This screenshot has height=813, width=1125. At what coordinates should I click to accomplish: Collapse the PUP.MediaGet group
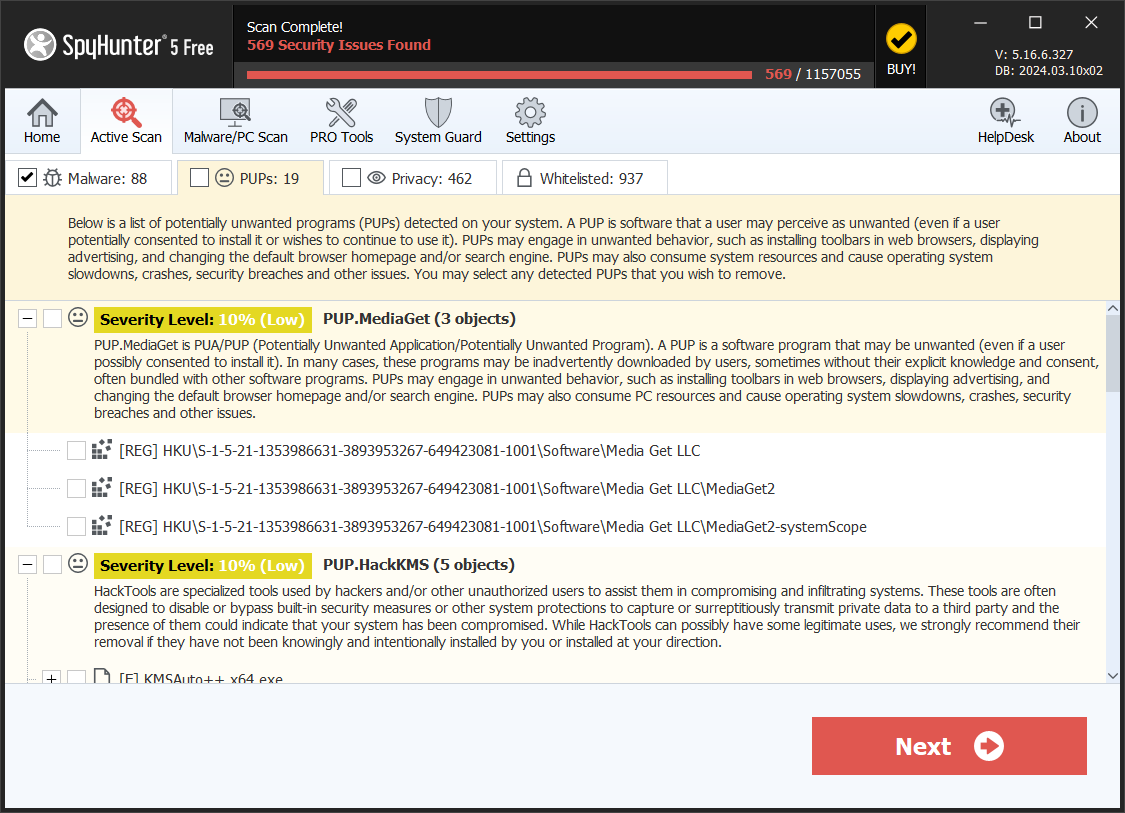(28, 319)
